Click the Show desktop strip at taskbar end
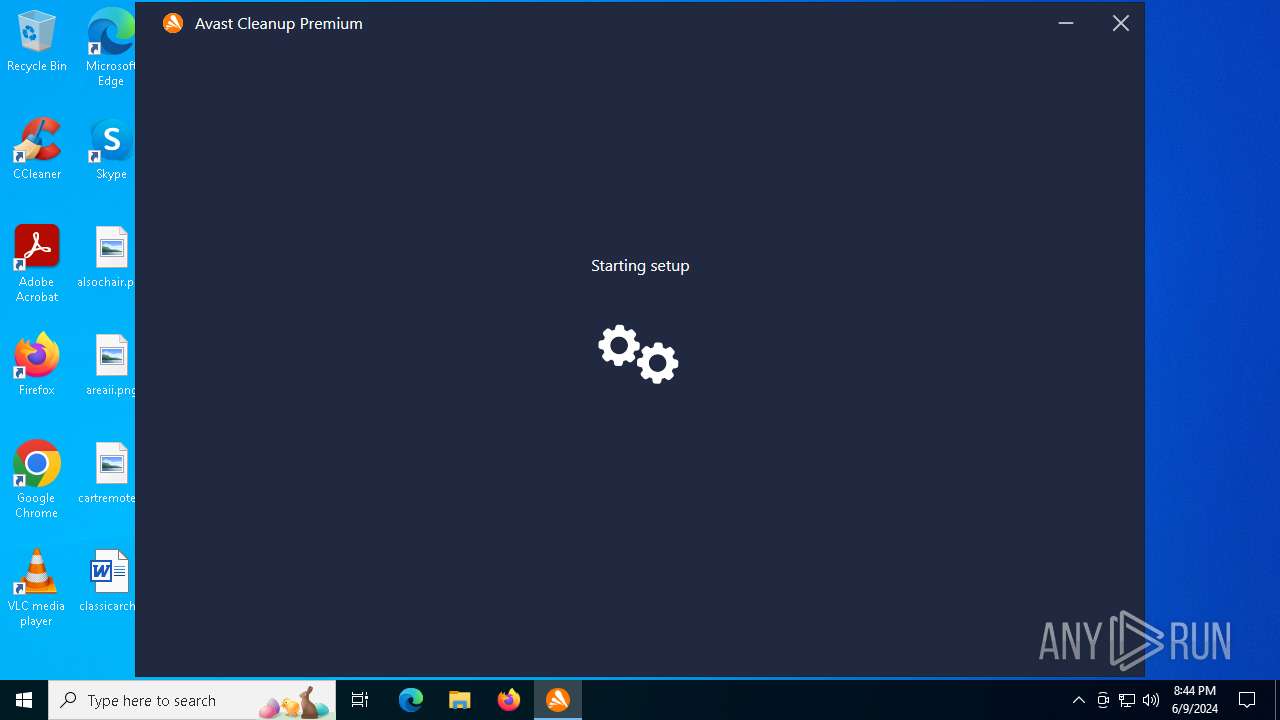The width and height of the screenshot is (1280, 720). tap(1277, 700)
